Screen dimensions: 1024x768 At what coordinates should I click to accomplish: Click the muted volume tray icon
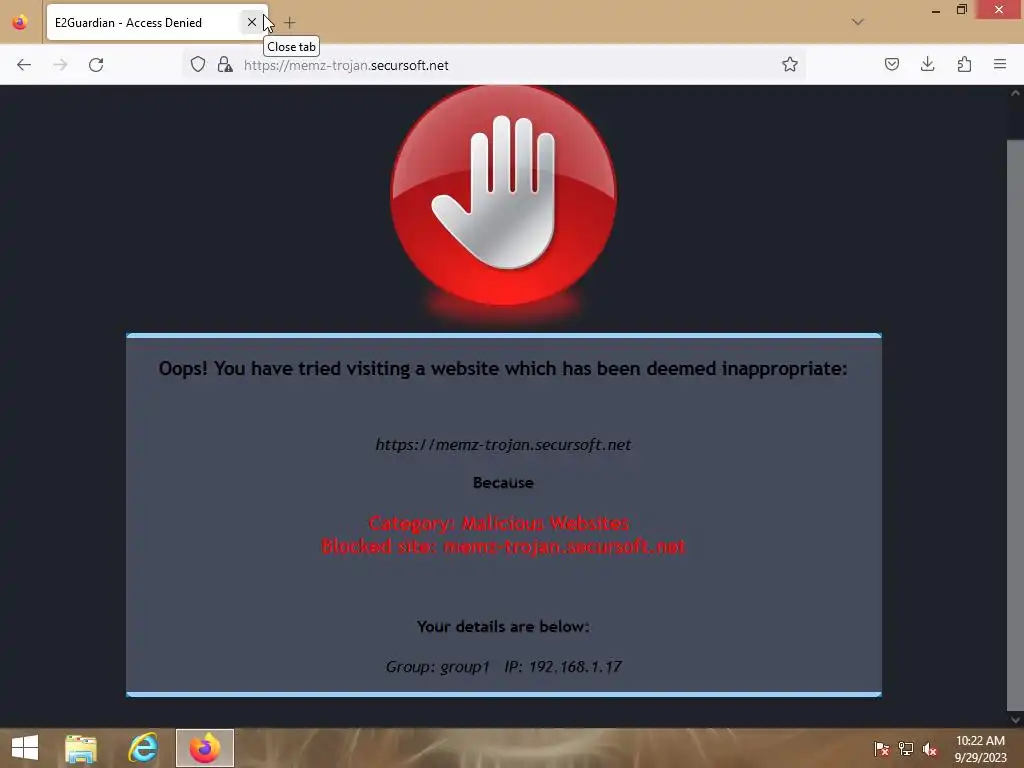pos(930,749)
